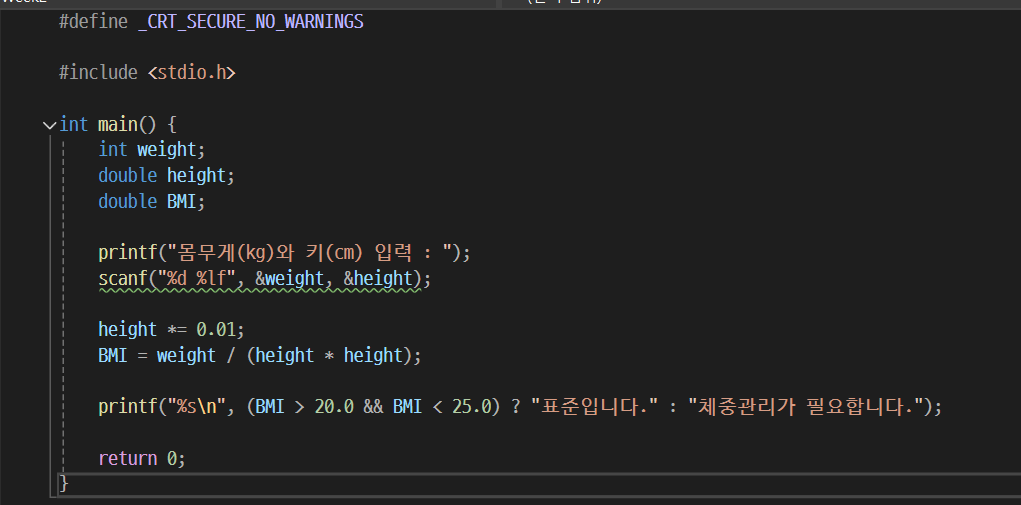Click the closing brace of main
Viewport: 1021px width, 505px height.
64,484
